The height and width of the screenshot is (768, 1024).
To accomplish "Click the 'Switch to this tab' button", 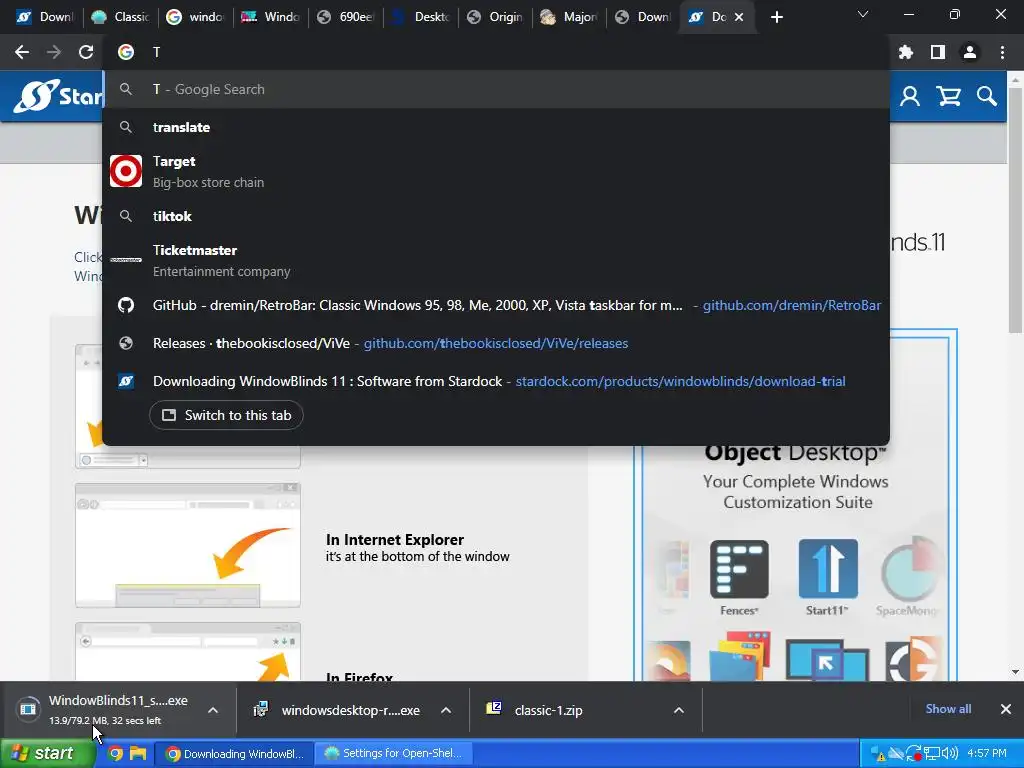I will pos(226,415).
